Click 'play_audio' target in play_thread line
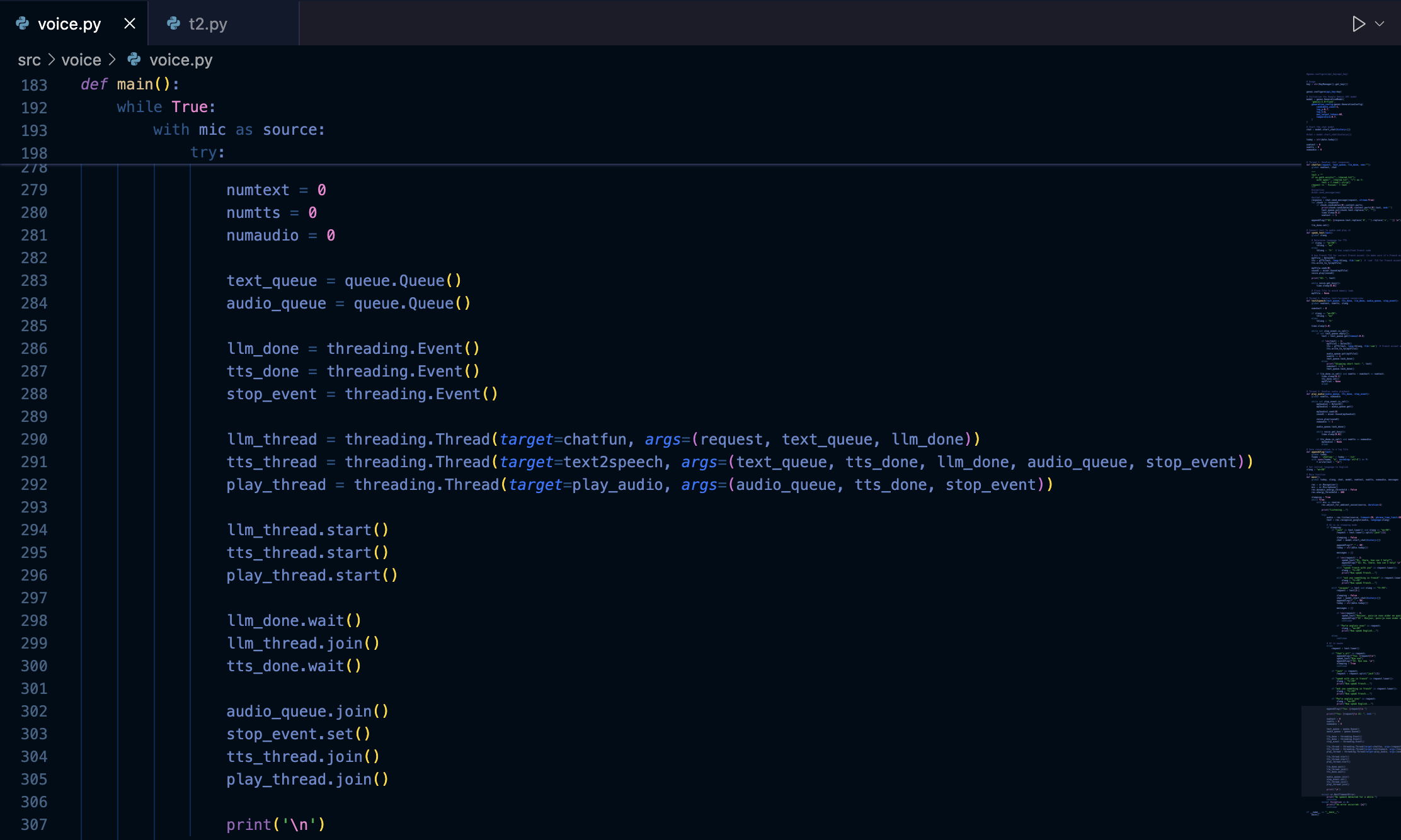Viewport: 1401px width, 840px height. coord(617,485)
